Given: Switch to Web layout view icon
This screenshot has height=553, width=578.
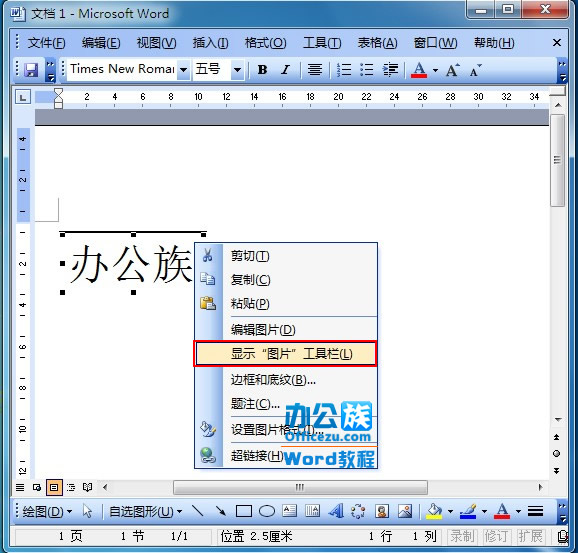Looking at the screenshot, I should [37, 487].
